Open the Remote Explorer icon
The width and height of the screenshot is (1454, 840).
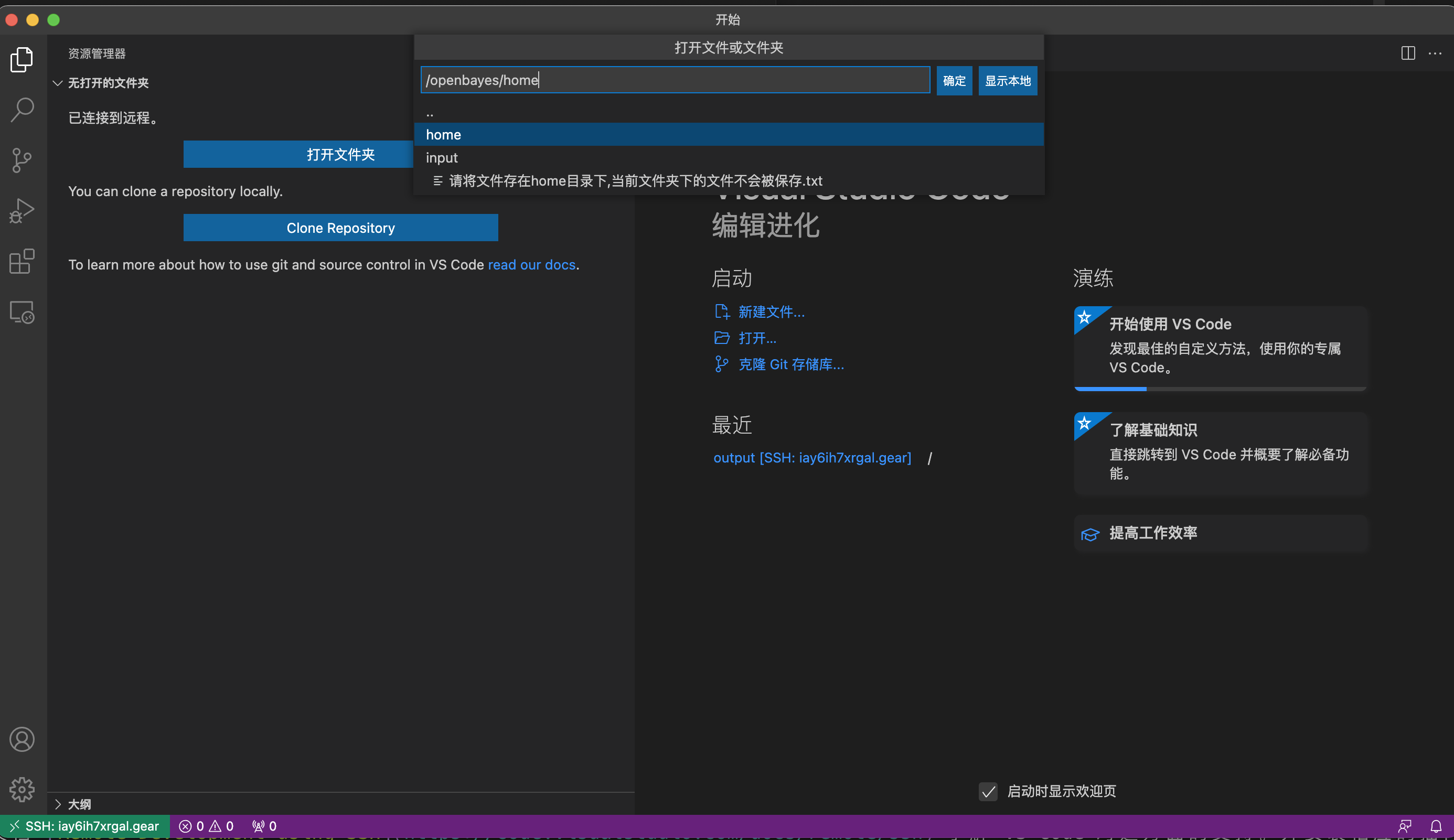point(22,312)
